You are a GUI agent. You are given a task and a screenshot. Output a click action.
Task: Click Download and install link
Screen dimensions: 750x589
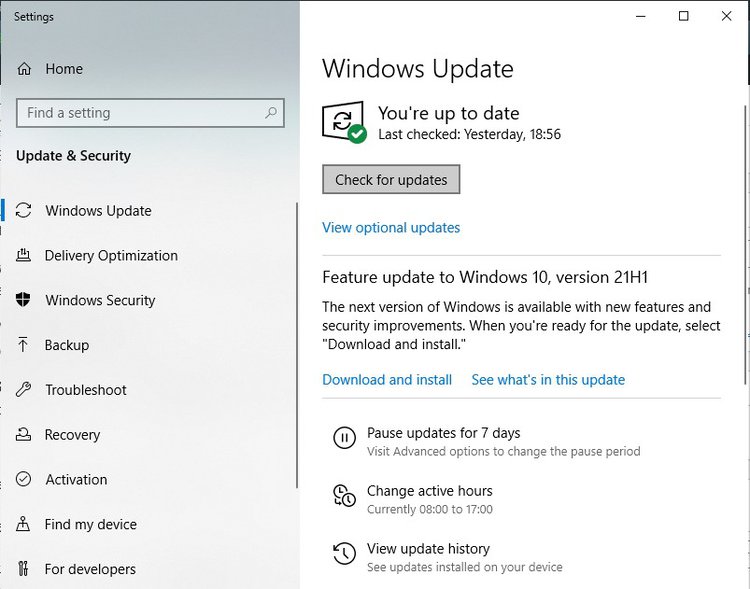(387, 379)
